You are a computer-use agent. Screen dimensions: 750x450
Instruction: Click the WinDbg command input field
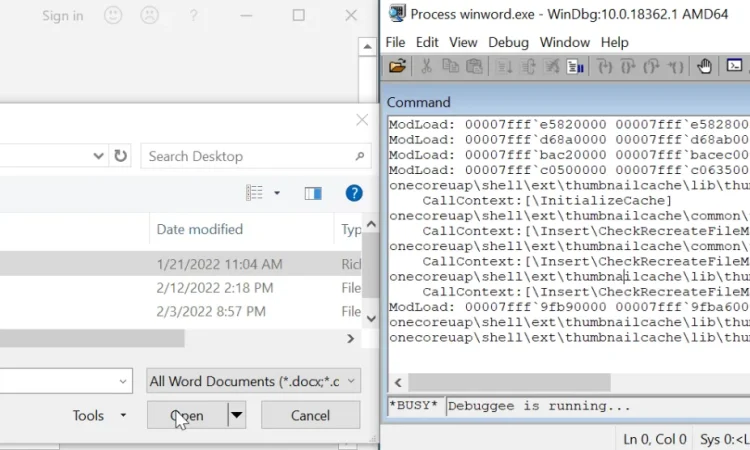[598, 406]
